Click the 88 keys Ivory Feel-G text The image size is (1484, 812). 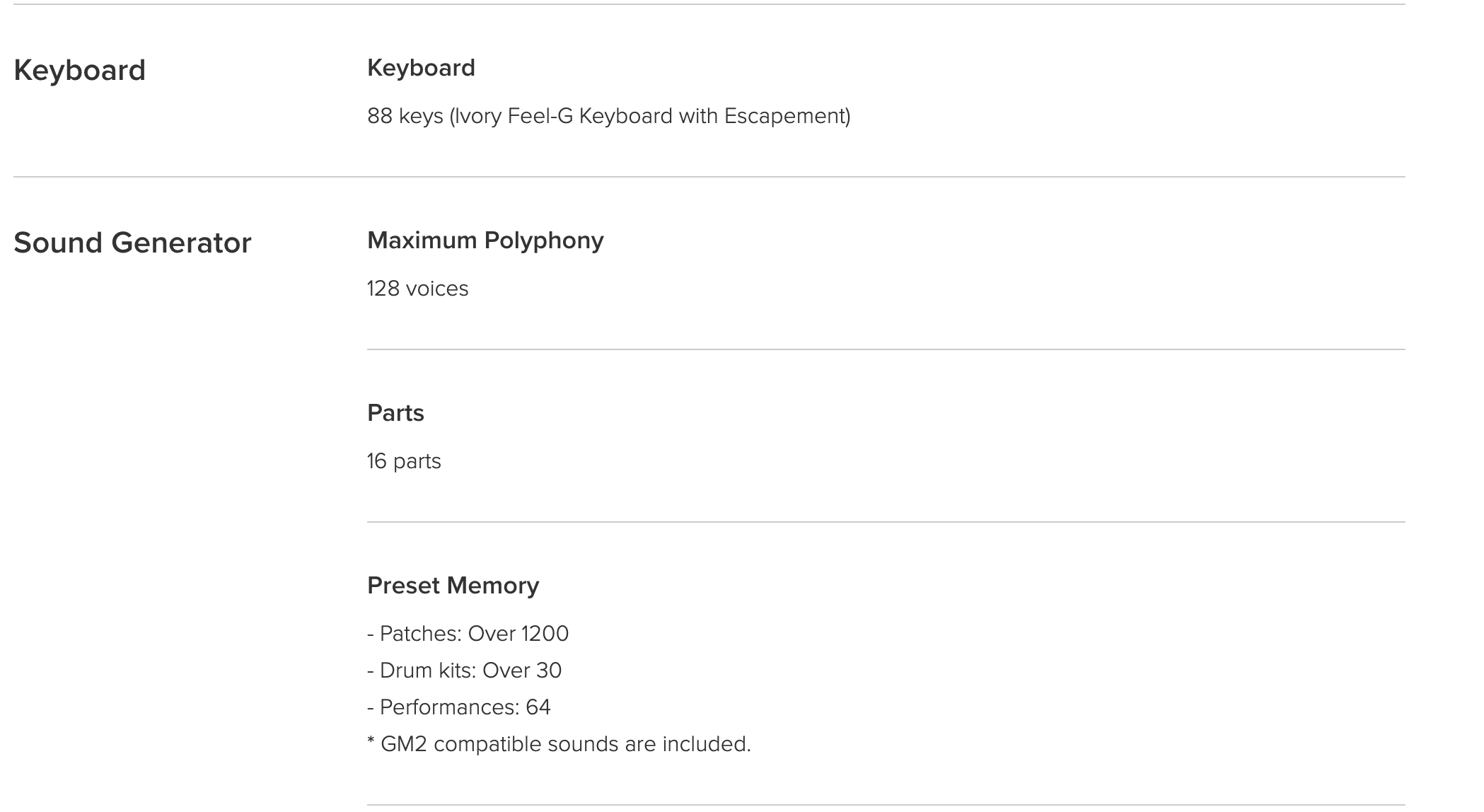[x=608, y=116]
